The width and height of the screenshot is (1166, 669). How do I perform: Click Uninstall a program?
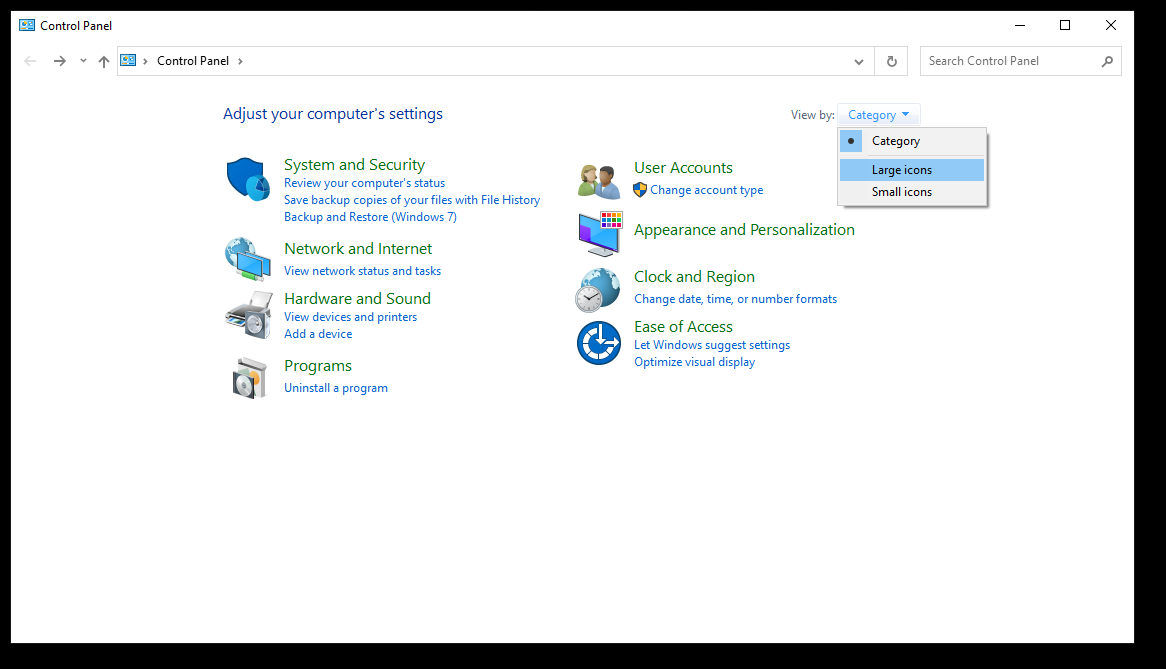(335, 388)
